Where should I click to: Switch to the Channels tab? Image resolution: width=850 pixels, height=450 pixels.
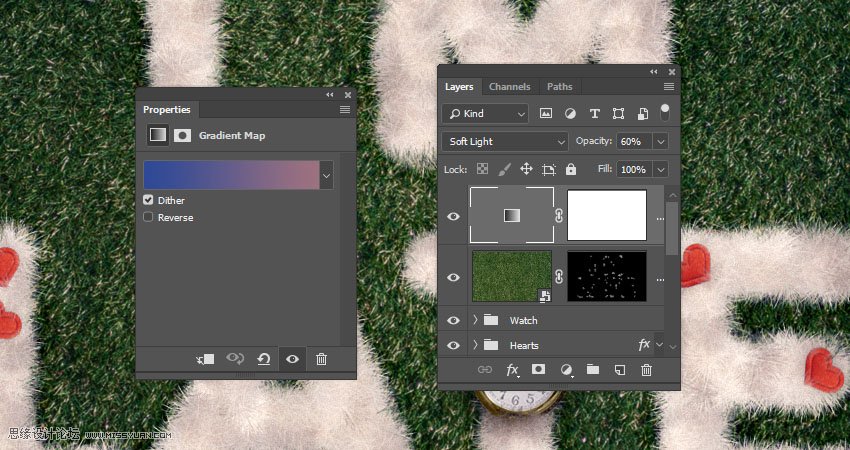[x=509, y=87]
